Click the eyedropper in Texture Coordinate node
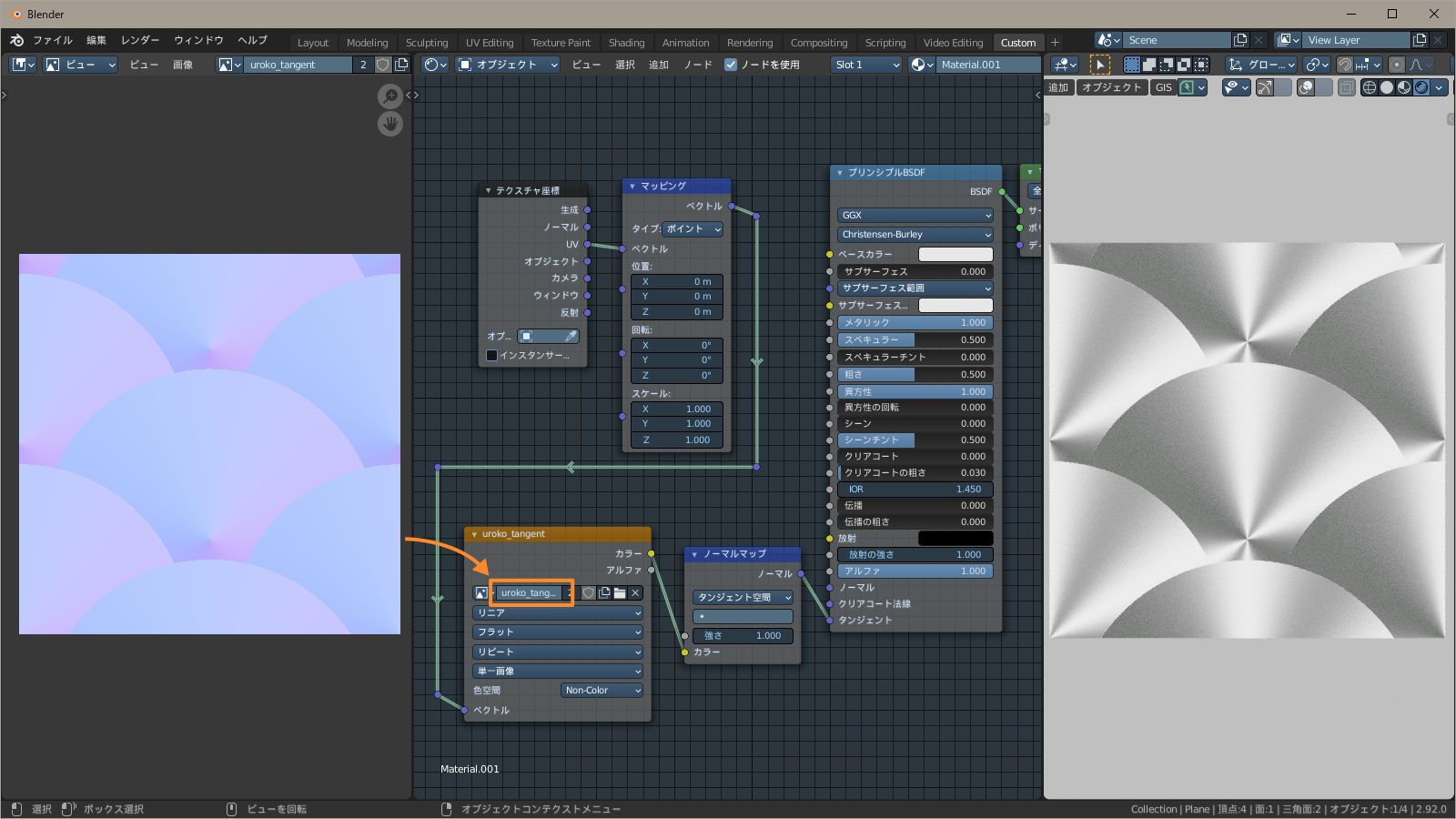Screen dimensions: 1456x819 click(x=571, y=337)
